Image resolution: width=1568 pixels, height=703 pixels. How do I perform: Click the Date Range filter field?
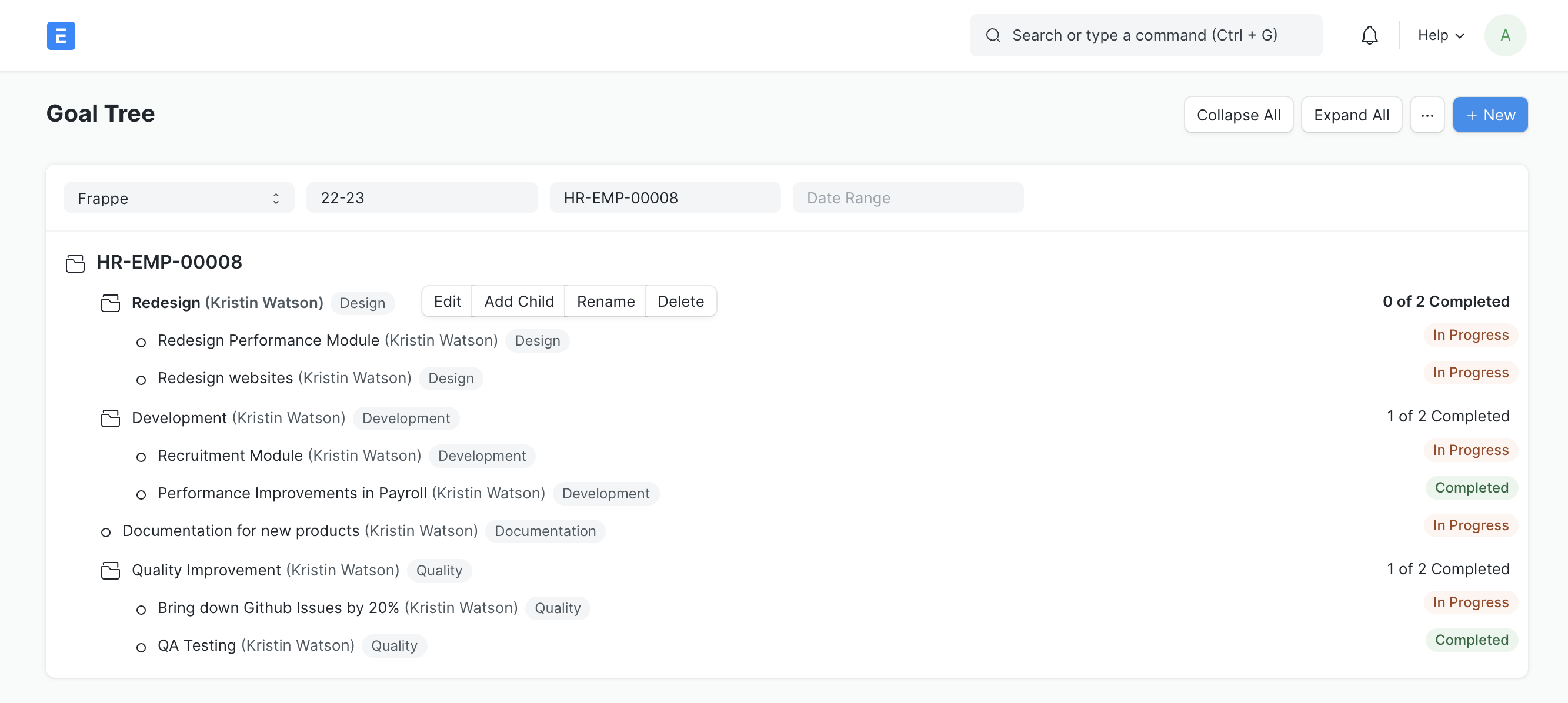[x=908, y=198]
